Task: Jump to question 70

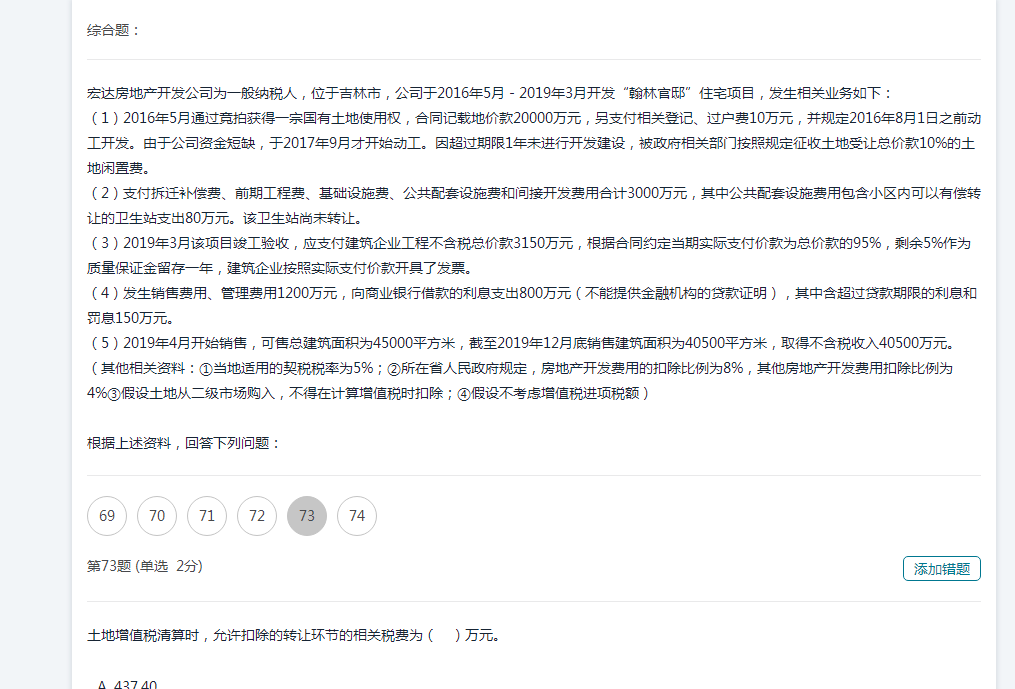Action: coord(157,516)
